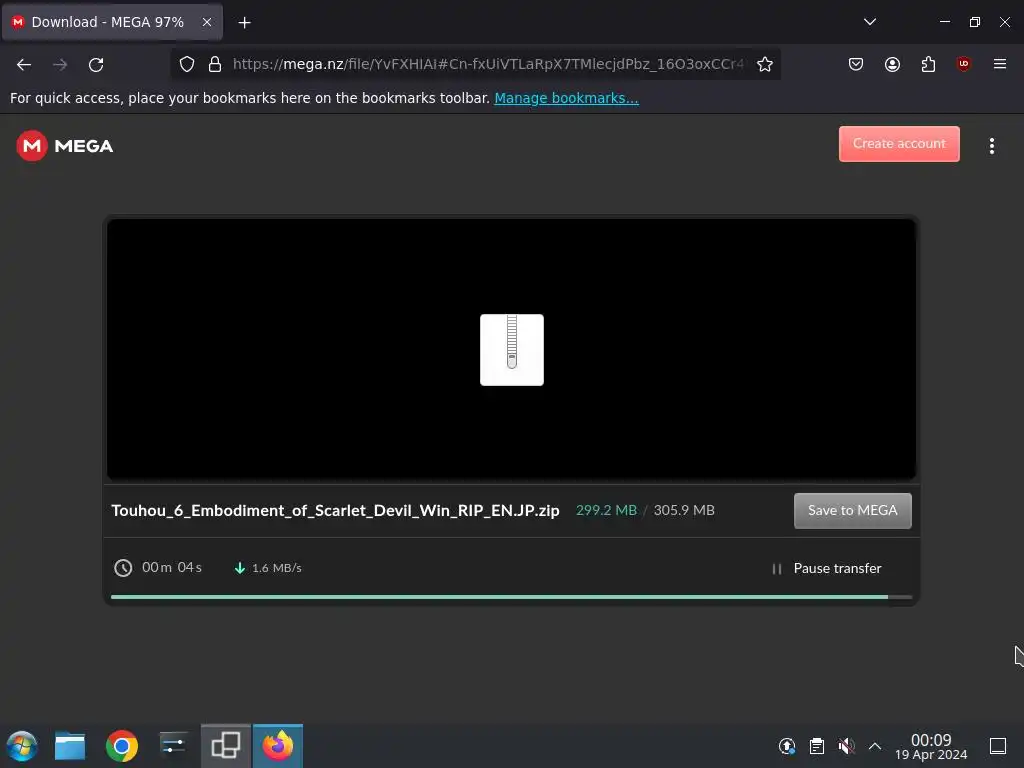
Task: Open the task view windows icon
Action: [x=225, y=745]
